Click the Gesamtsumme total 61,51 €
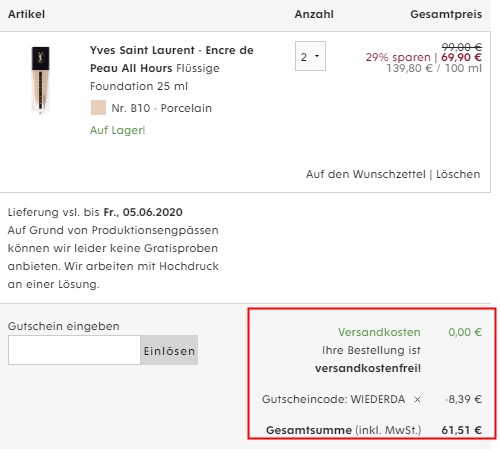The width and height of the screenshot is (500, 449). 461,430
